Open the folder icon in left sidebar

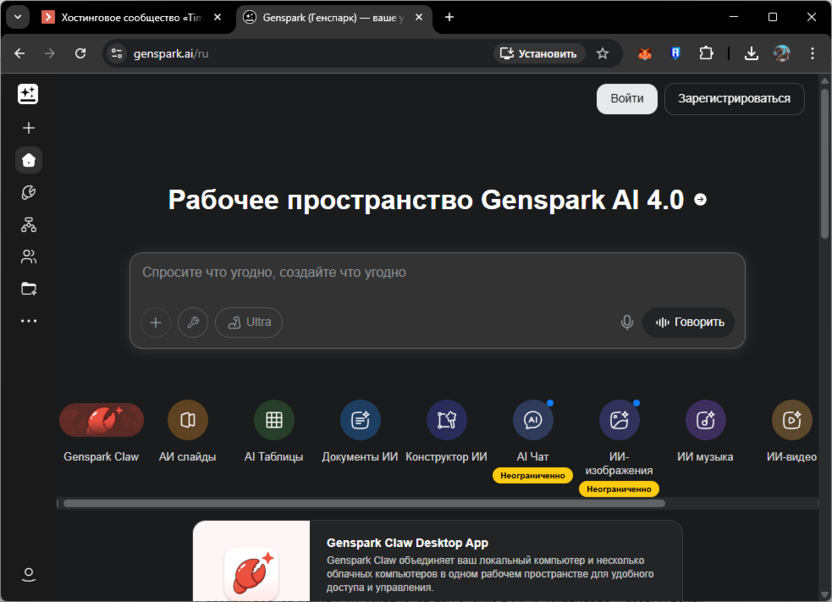point(29,289)
